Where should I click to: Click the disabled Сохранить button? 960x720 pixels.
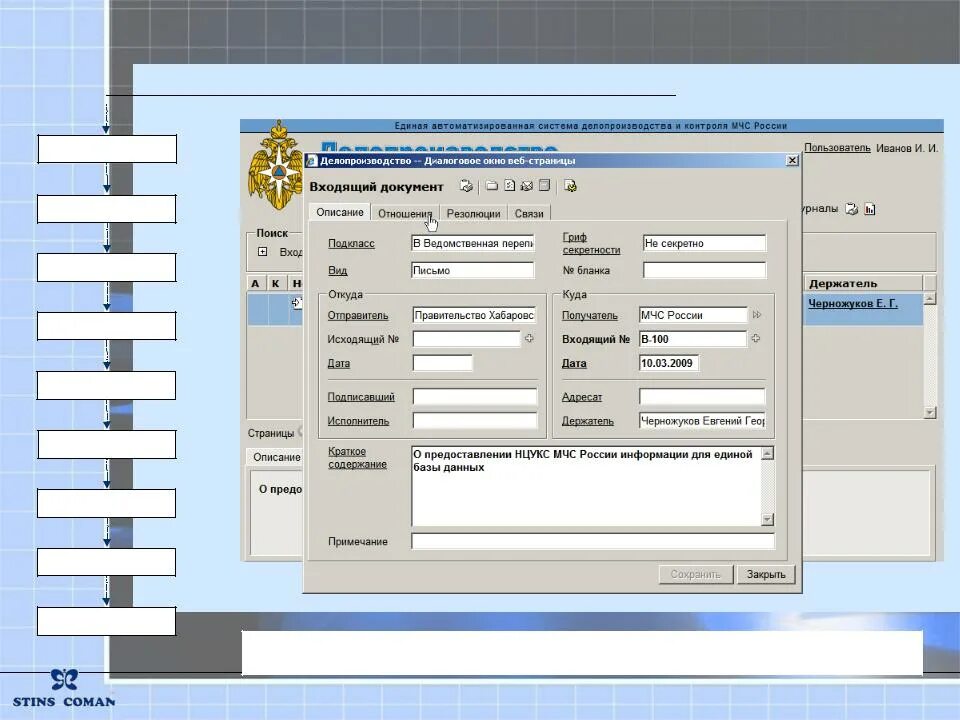(x=696, y=574)
